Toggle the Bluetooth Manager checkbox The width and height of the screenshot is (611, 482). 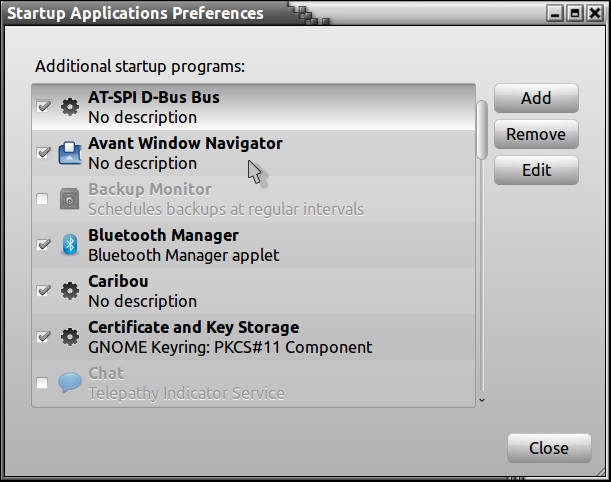[42, 245]
